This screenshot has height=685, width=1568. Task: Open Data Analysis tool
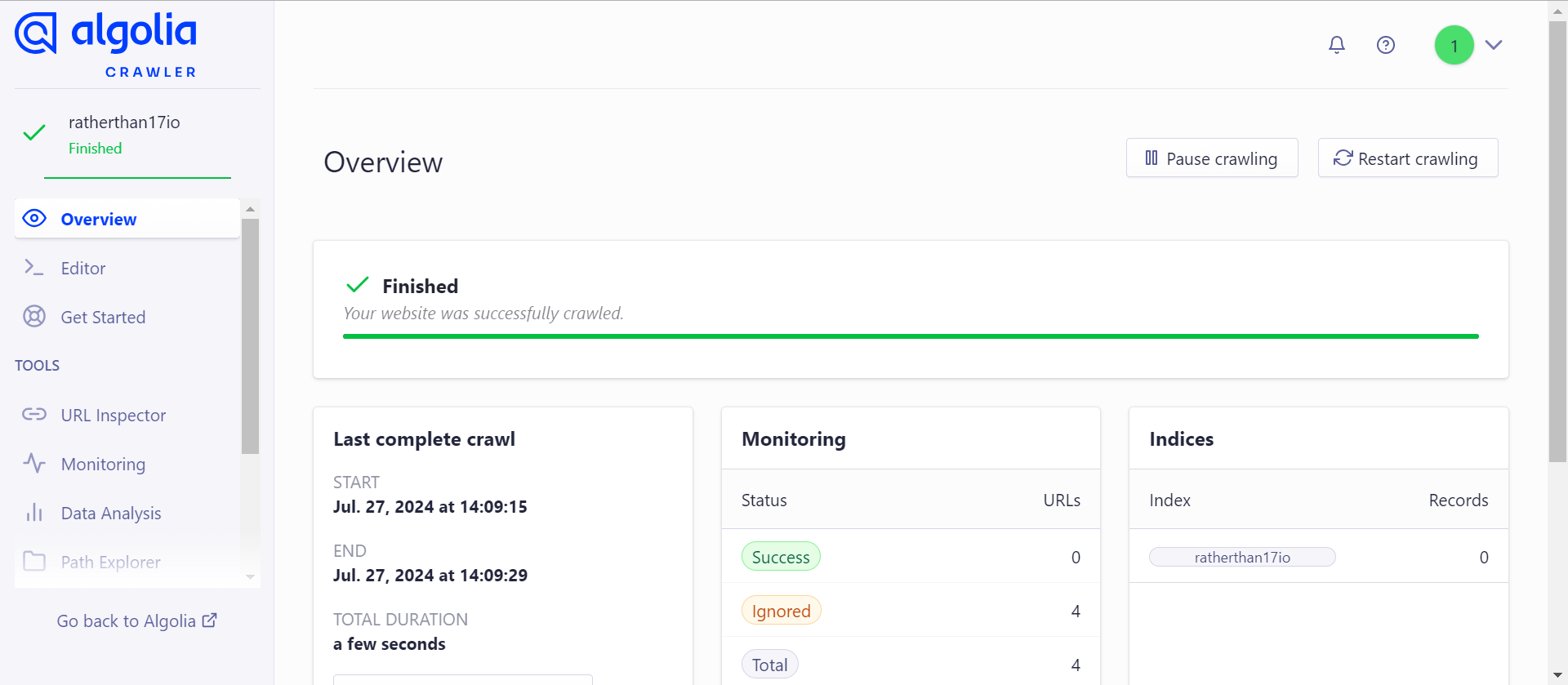(127, 513)
